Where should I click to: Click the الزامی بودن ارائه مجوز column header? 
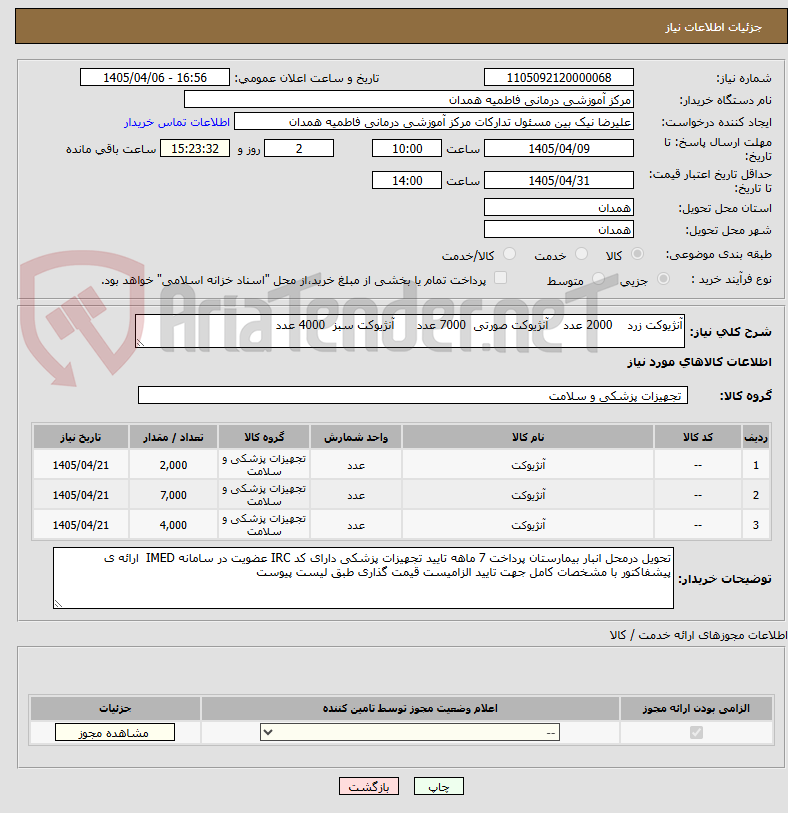pos(696,708)
